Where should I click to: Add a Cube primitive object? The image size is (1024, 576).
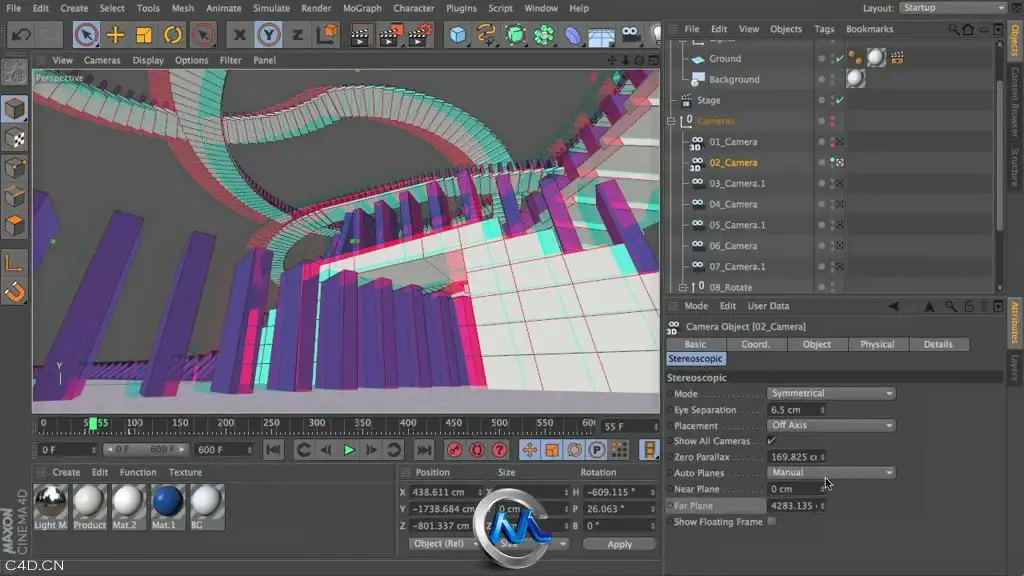pyautogui.click(x=458, y=35)
